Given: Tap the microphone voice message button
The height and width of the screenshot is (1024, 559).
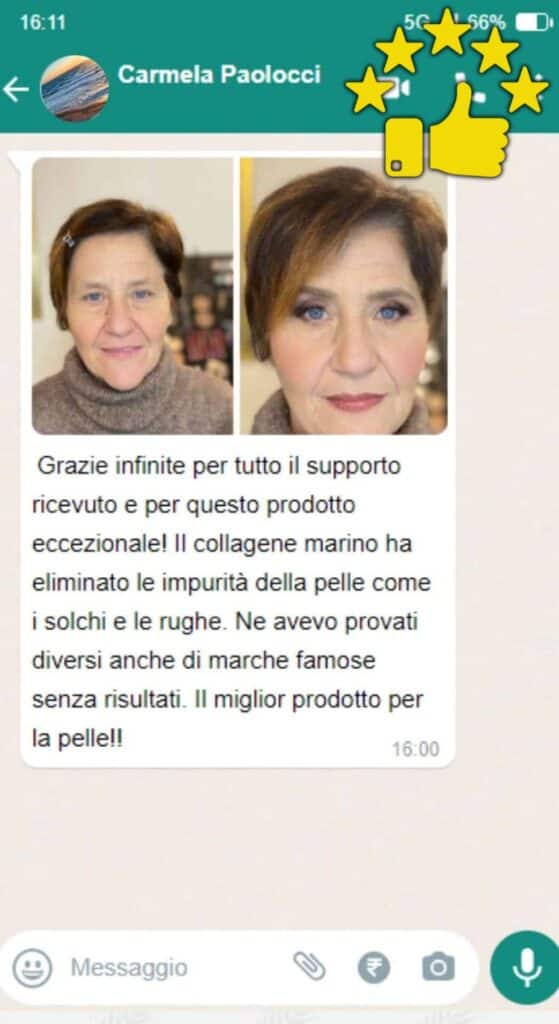Looking at the screenshot, I should point(526,967).
